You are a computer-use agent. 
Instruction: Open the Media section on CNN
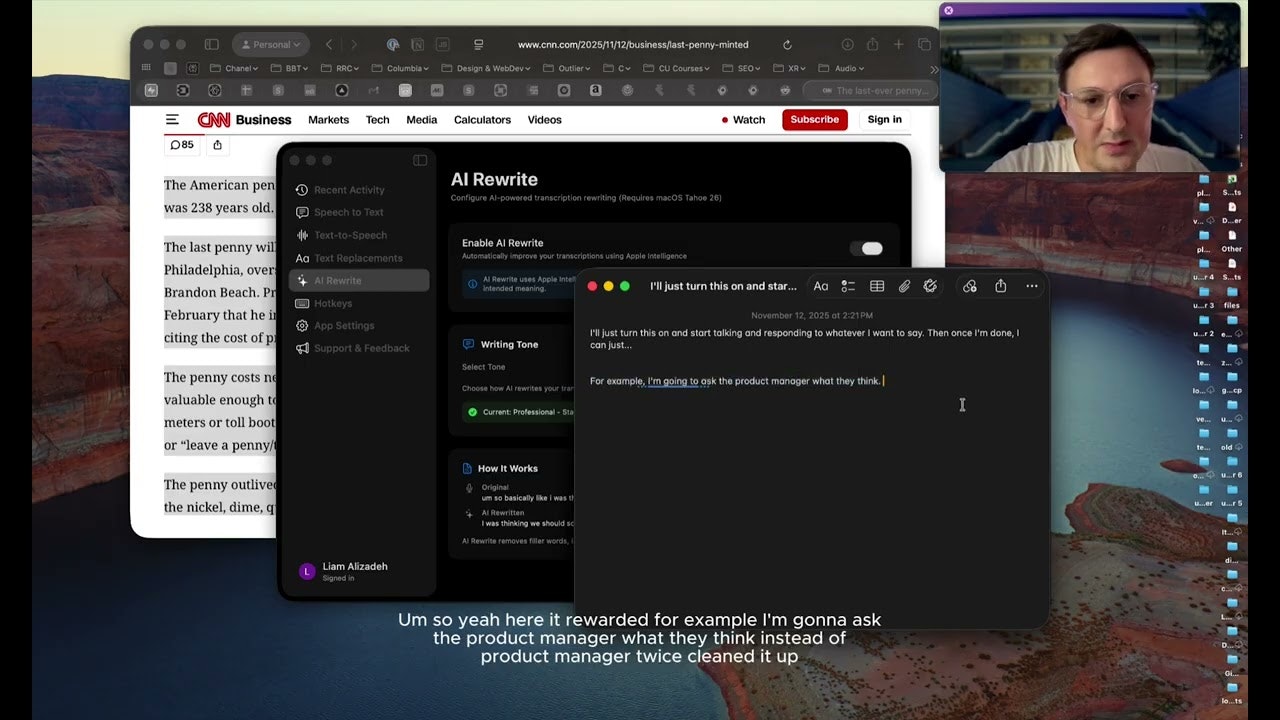(421, 120)
